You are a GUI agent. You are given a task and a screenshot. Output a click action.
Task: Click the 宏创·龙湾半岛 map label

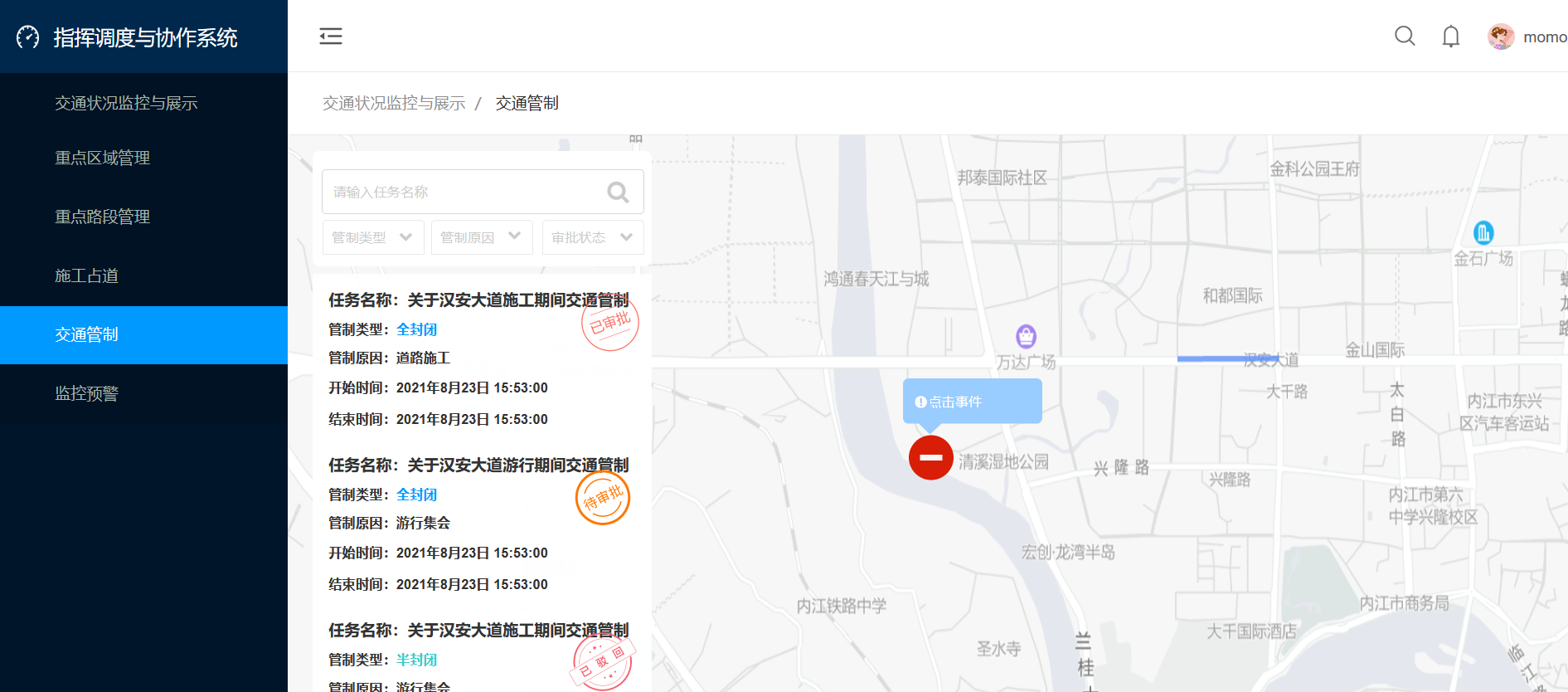click(1068, 552)
